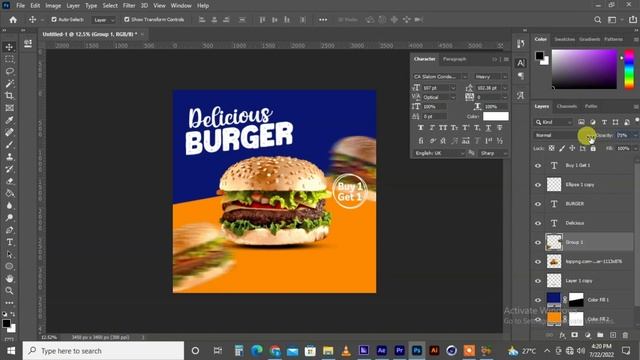640x360 pixels.
Task: Switch to the Channels tab
Action: tap(567, 106)
